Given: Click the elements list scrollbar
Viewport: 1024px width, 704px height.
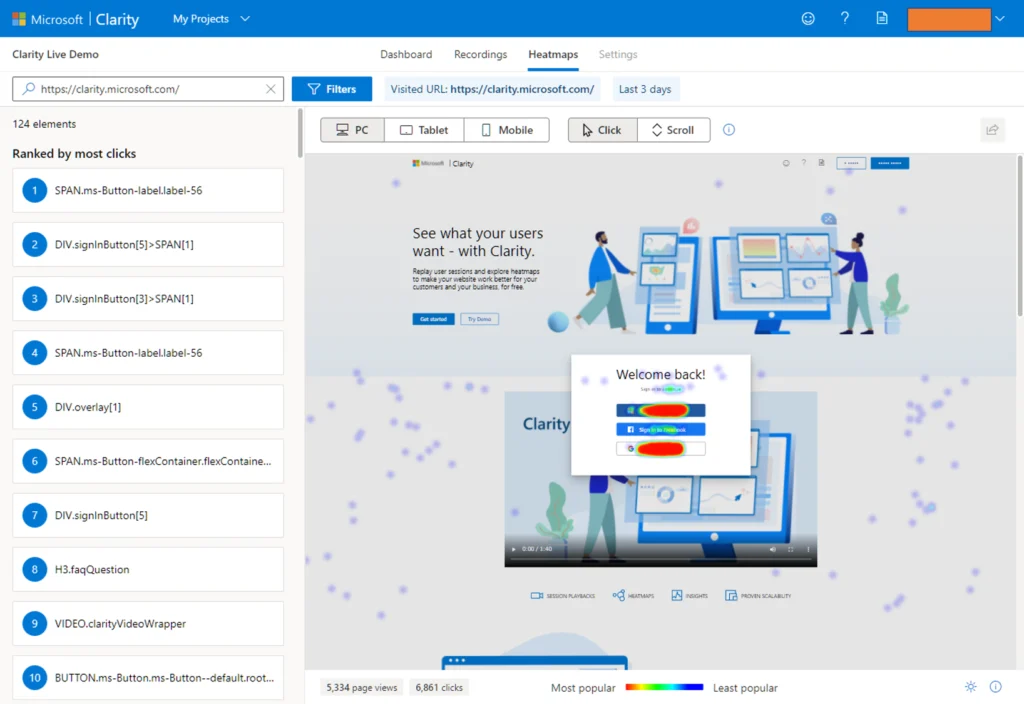Looking at the screenshot, I should point(300,133).
